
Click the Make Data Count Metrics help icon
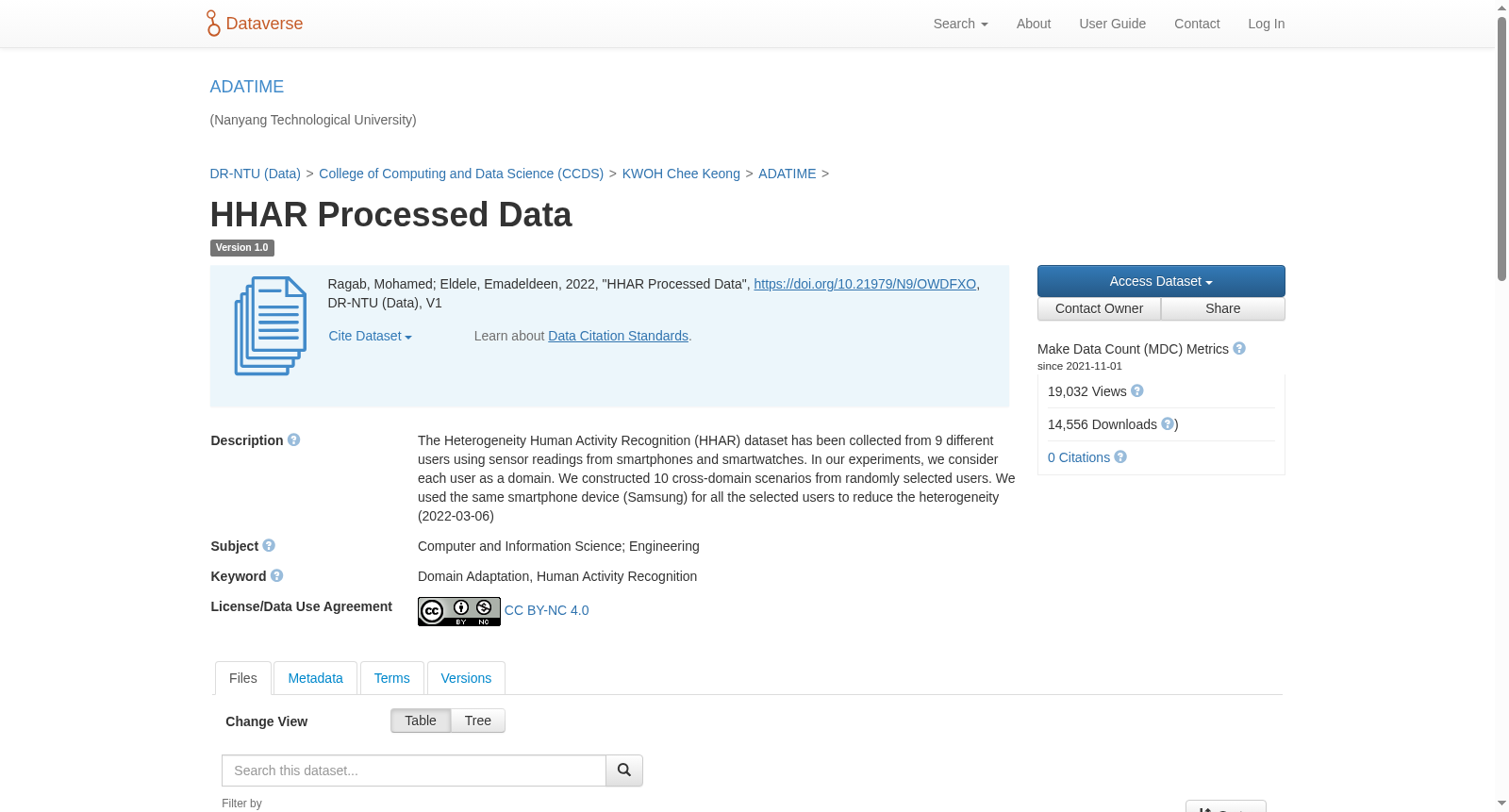coord(1239,349)
